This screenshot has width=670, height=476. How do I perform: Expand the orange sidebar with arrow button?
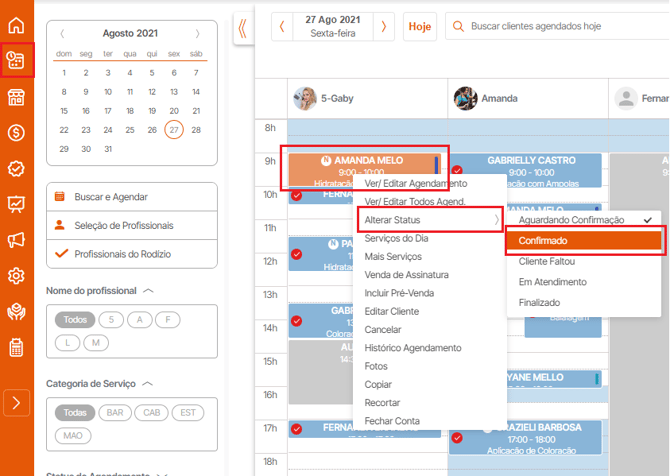(x=16, y=403)
